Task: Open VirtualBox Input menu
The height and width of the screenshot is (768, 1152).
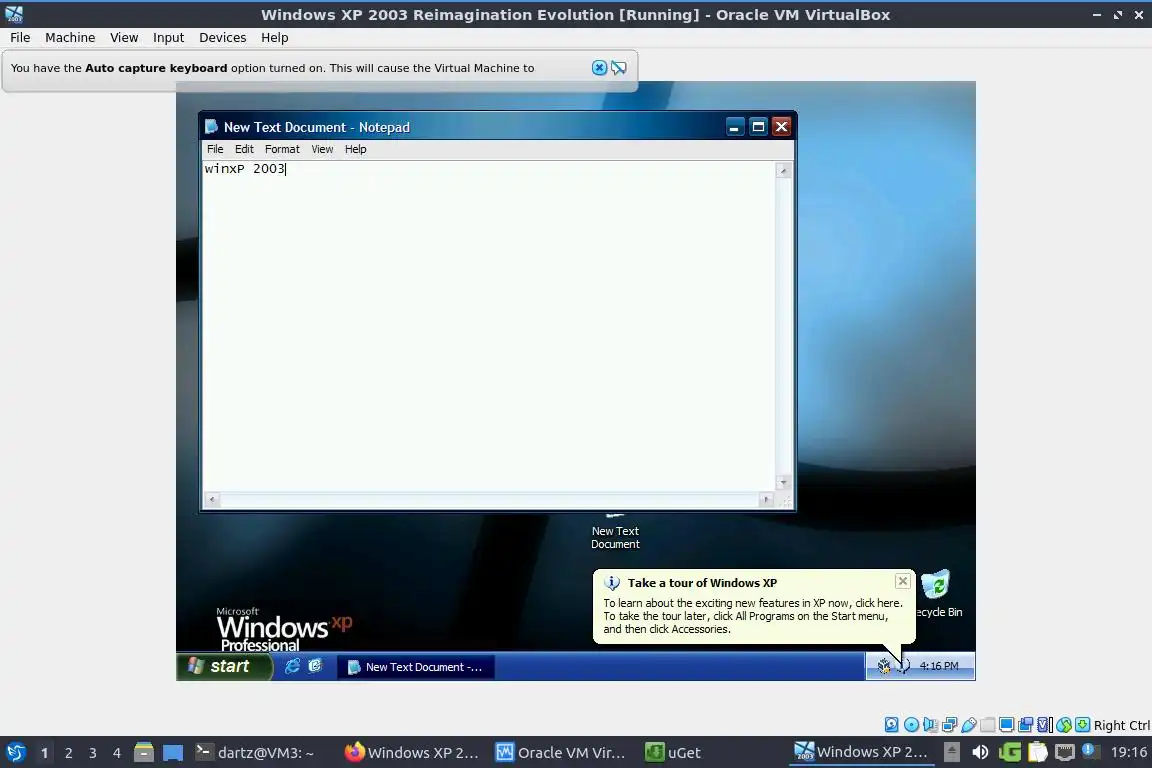Action: pyautogui.click(x=168, y=37)
